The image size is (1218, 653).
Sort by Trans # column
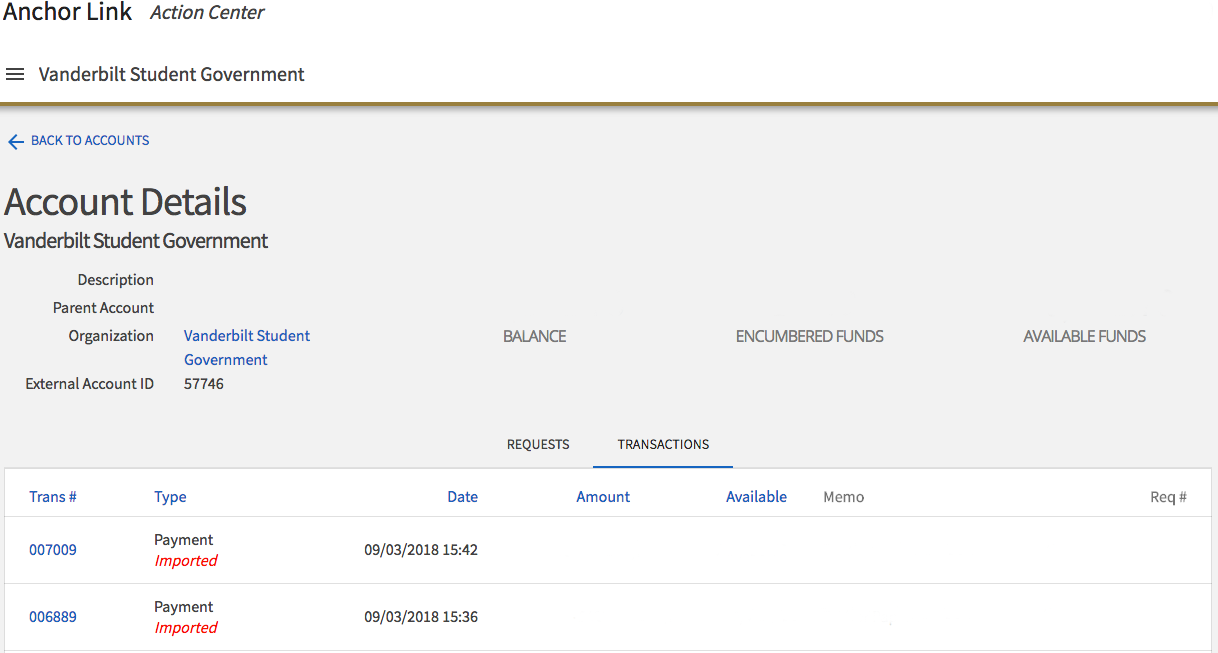[x=53, y=497]
